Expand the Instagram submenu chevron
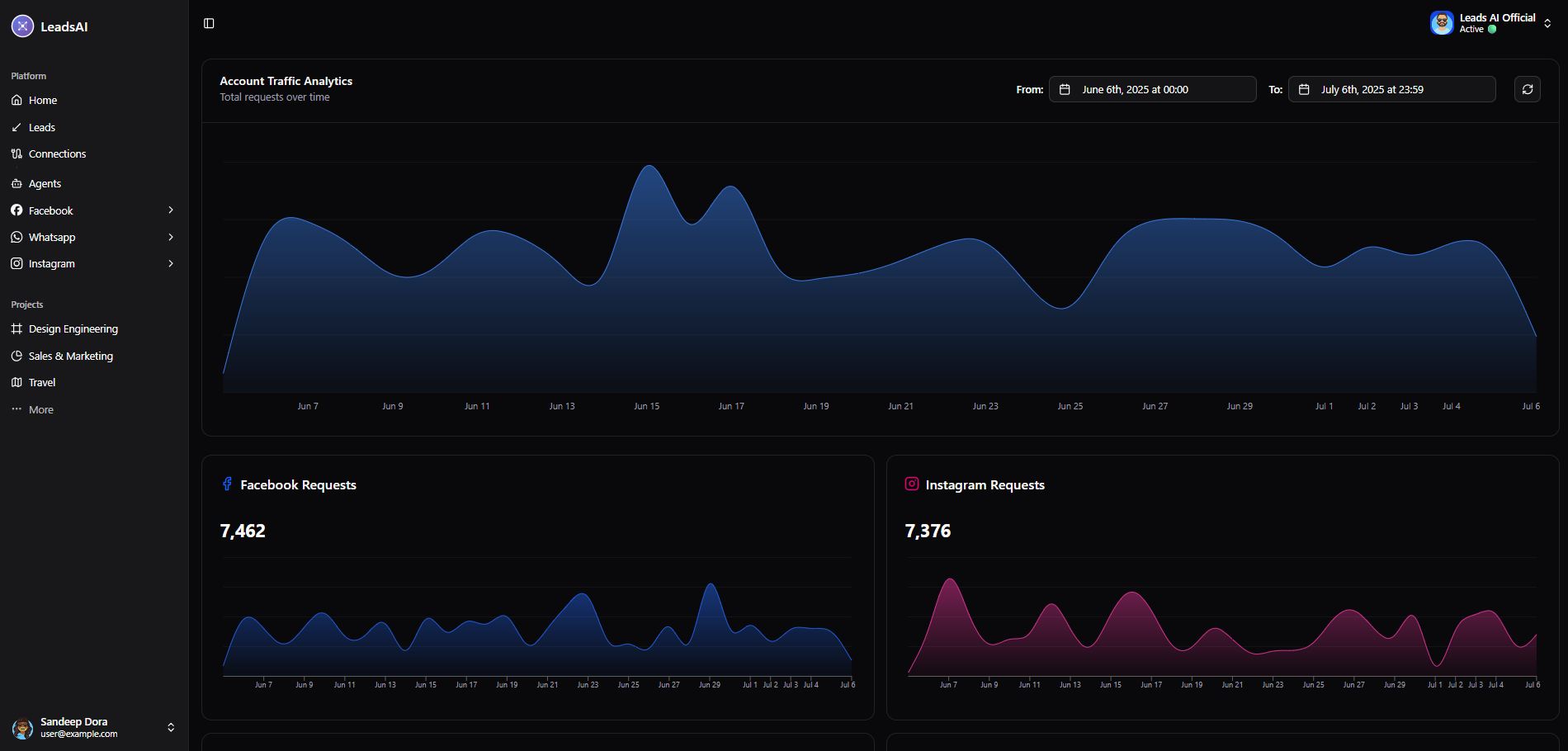The image size is (1568, 751). [171, 264]
